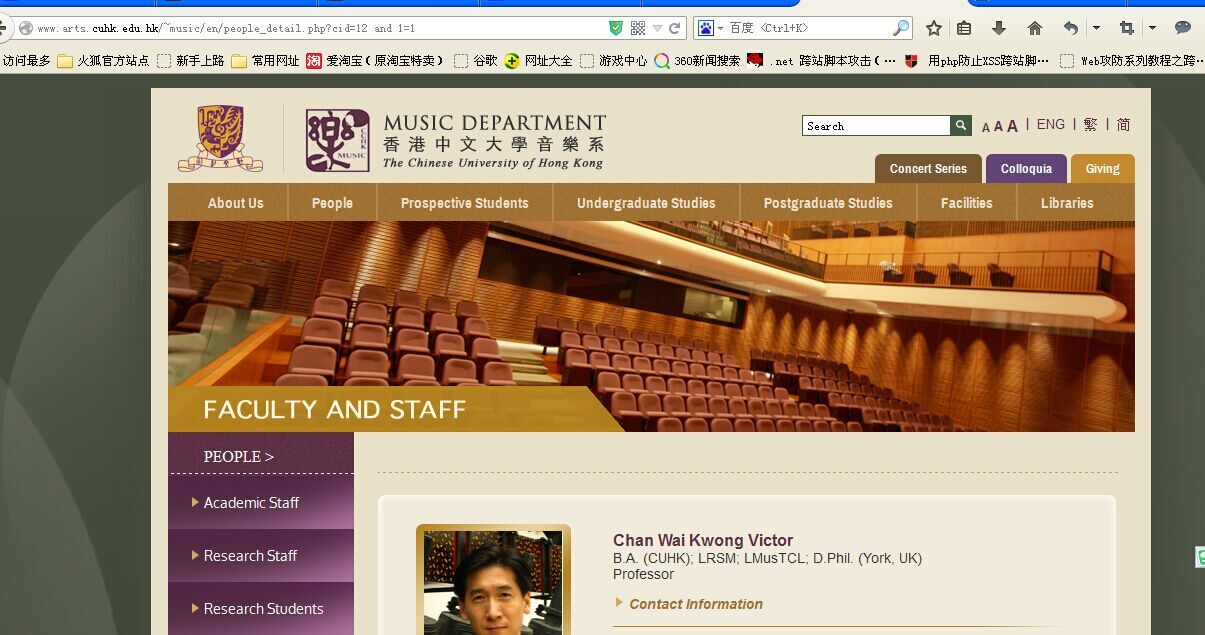The image size is (1205, 635).
Task: Click the magnifier icon in Baidu search box
Action: coord(901,28)
